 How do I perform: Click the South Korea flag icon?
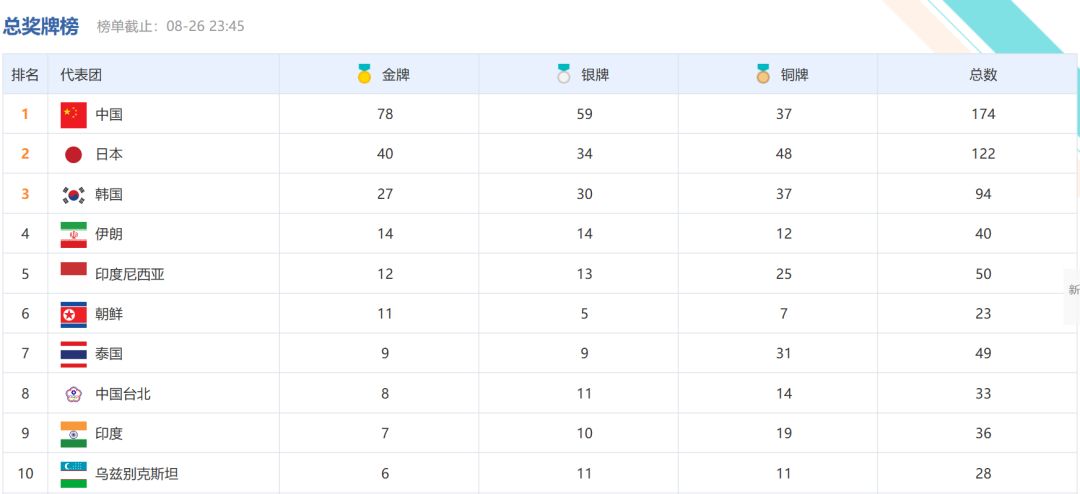[73, 194]
